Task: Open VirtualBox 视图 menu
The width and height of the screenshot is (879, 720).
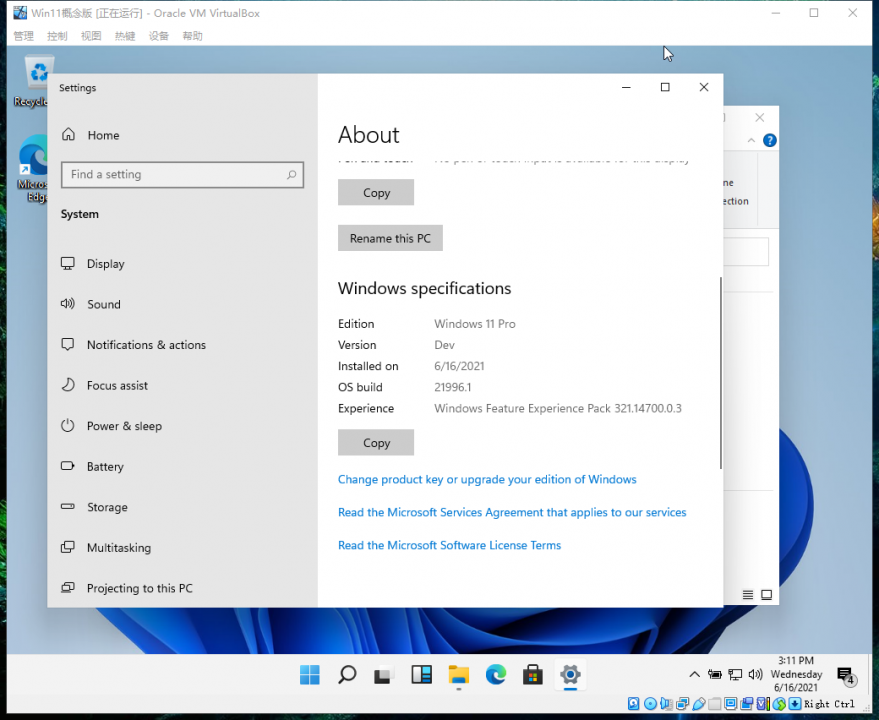Action: pos(91,36)
